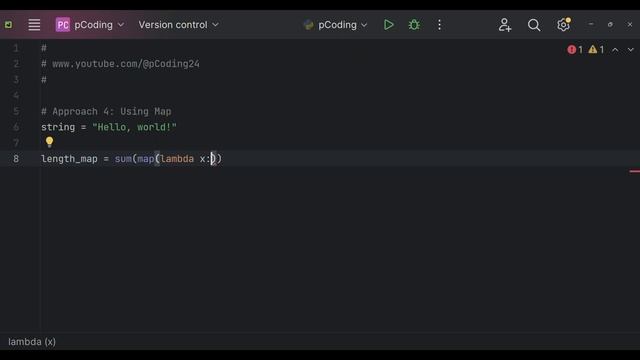Click the map function call
The image size is (640, 360).
[145, 159]
